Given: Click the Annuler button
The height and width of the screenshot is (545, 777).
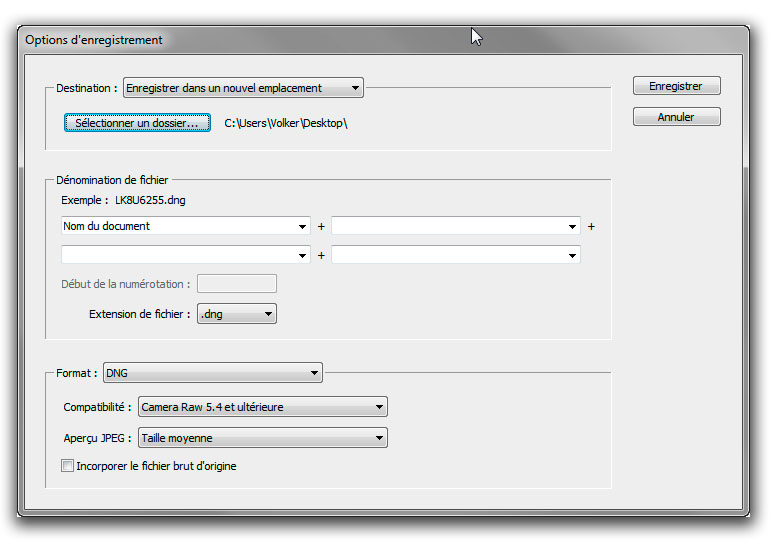Looking at the screenshot, I should click(676, 117).
